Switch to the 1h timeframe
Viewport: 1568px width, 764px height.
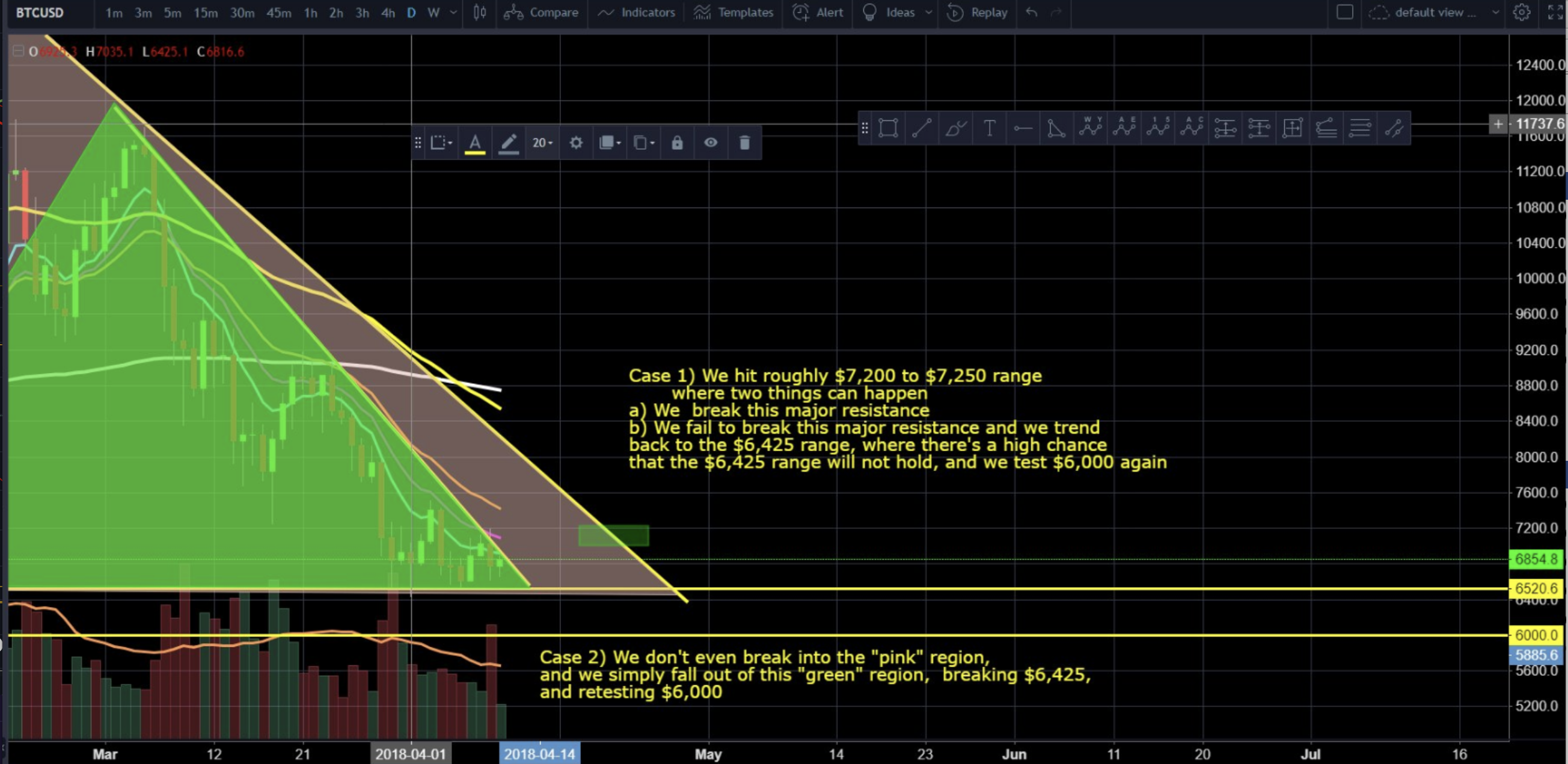[x=310, y=12]
